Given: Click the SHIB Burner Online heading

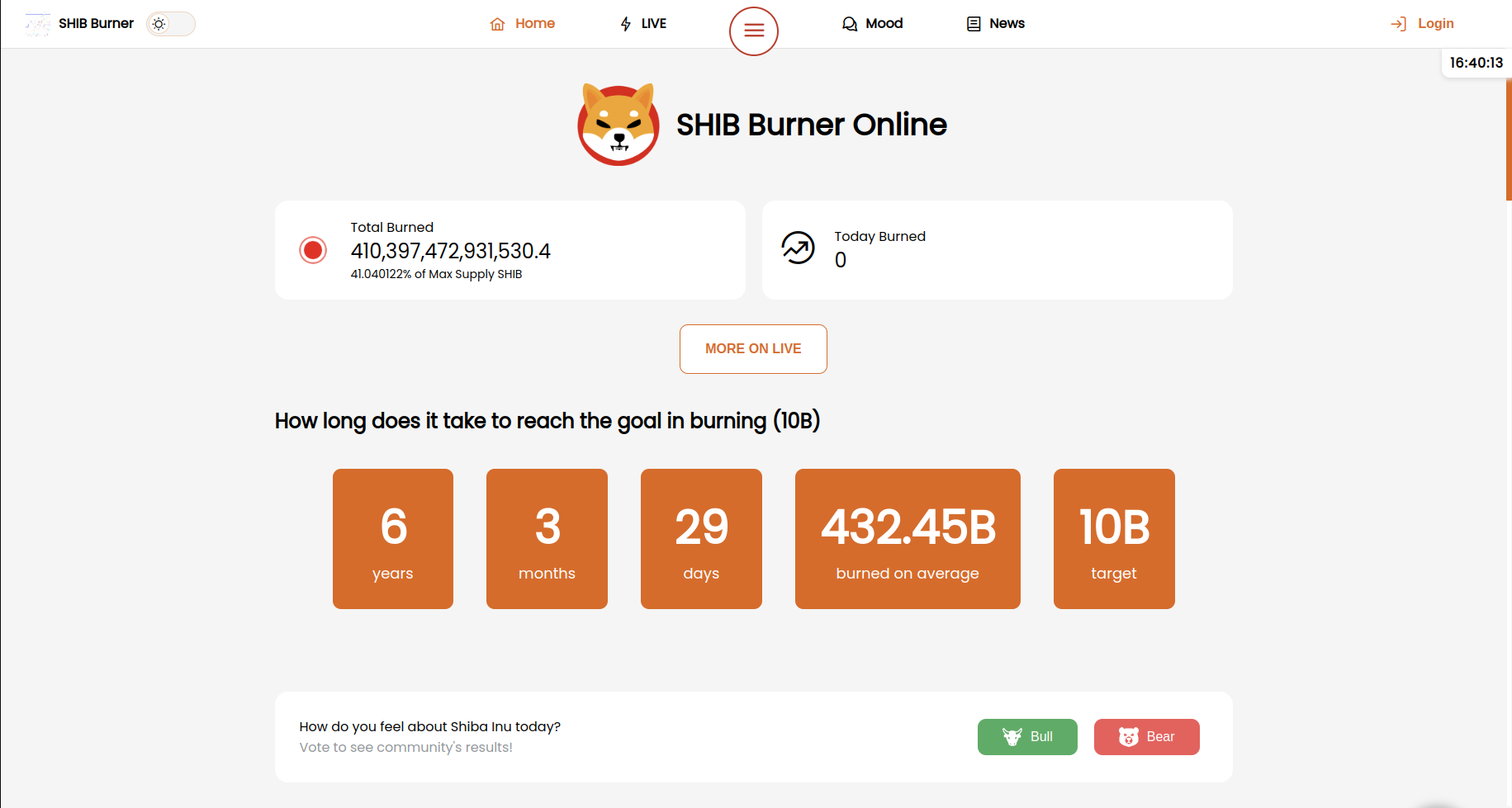Looking at the screenshot, I should 812,125.
